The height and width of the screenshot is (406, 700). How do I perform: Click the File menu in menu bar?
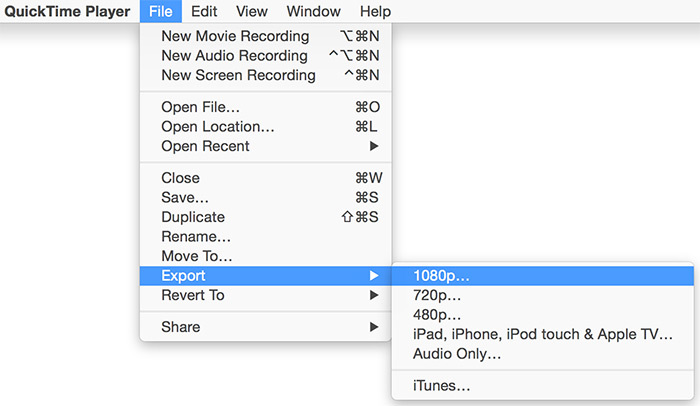pyautogui.click(x=161, y=11)
